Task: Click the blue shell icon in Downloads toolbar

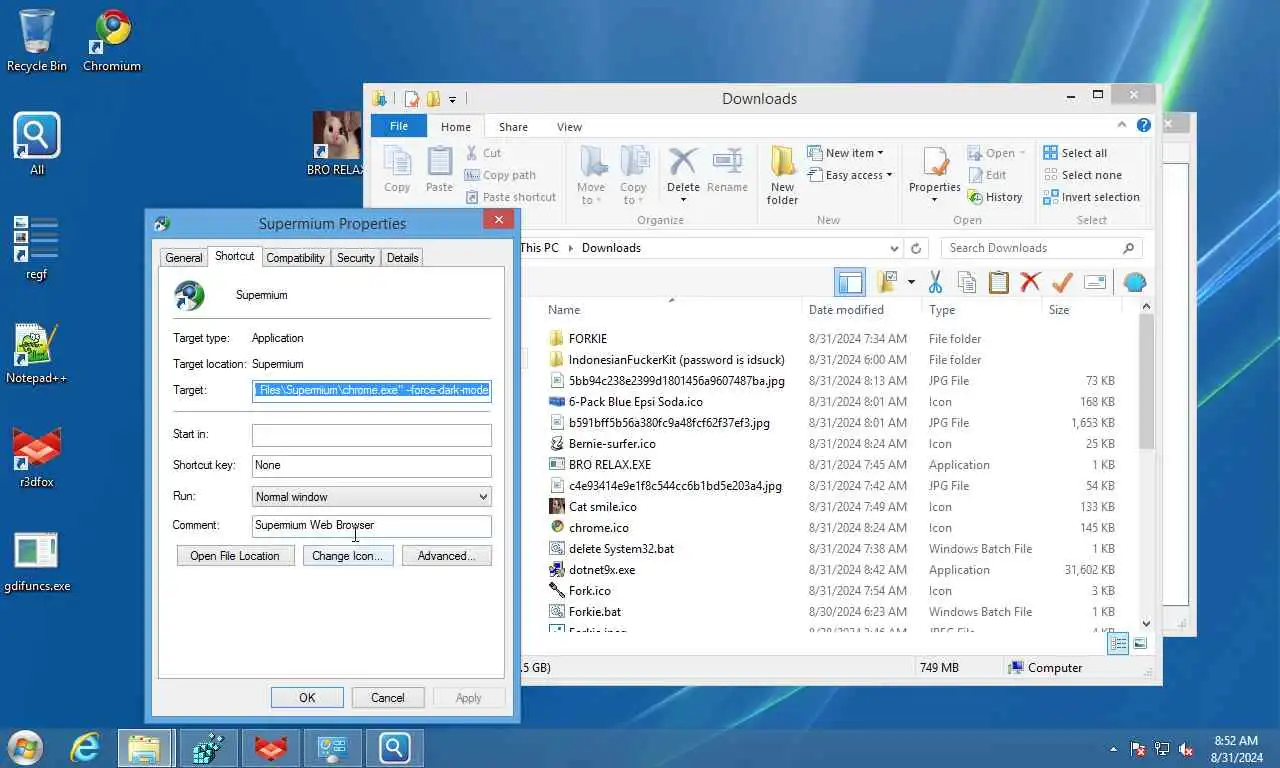Action: coord(1134,282)
